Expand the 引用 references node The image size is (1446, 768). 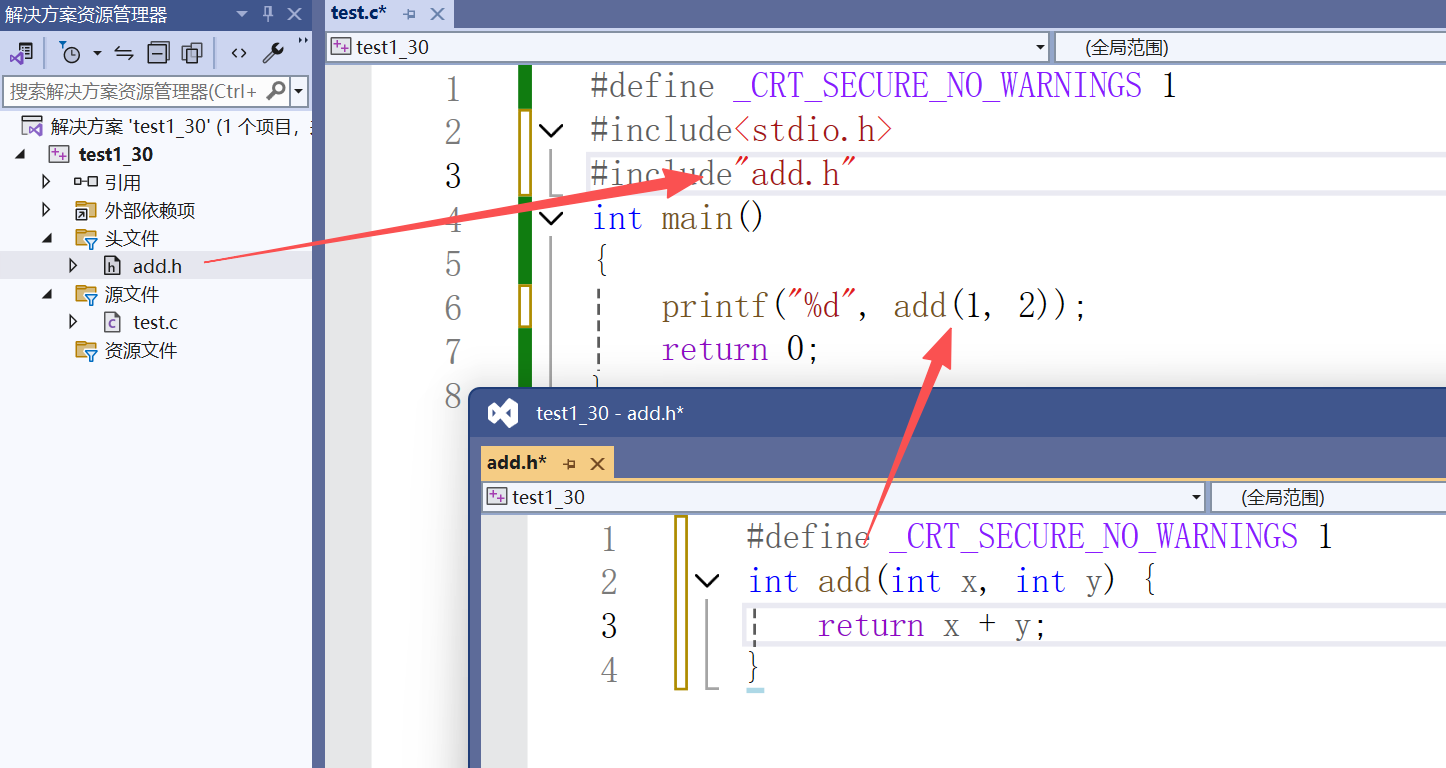[46, 182]
